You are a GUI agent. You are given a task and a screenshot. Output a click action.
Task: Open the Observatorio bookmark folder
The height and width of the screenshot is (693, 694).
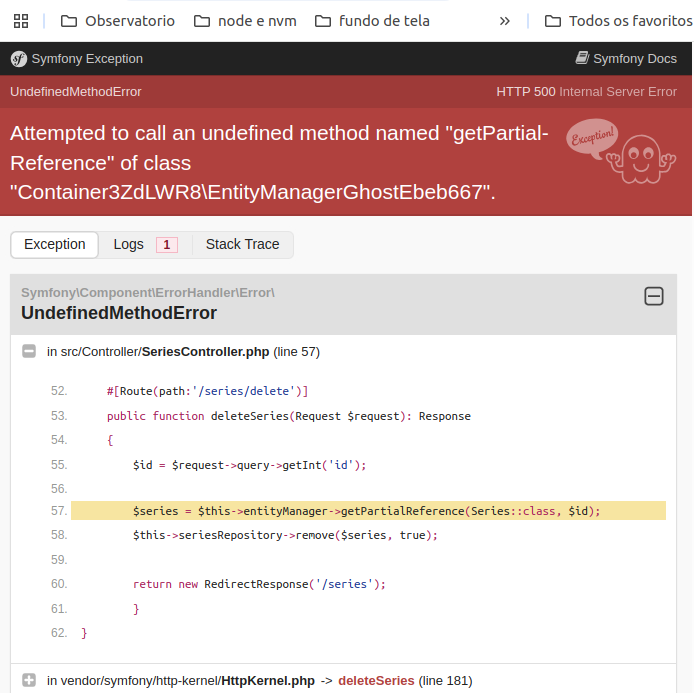(x=118, y=21)
